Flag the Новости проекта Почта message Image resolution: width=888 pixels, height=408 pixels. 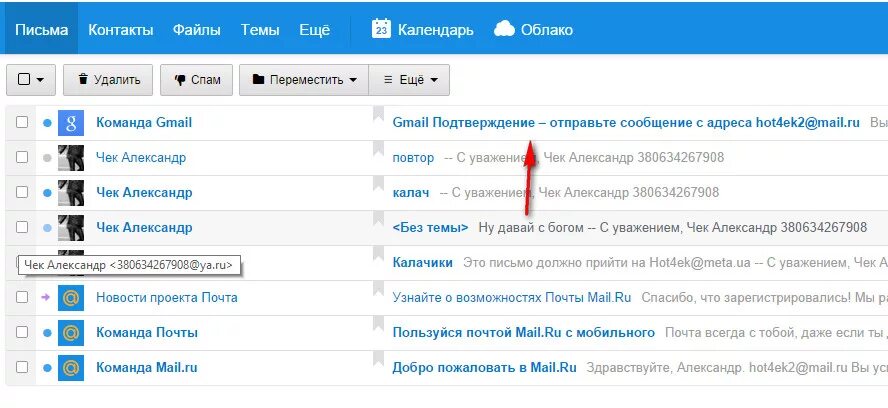coord(378,290)
